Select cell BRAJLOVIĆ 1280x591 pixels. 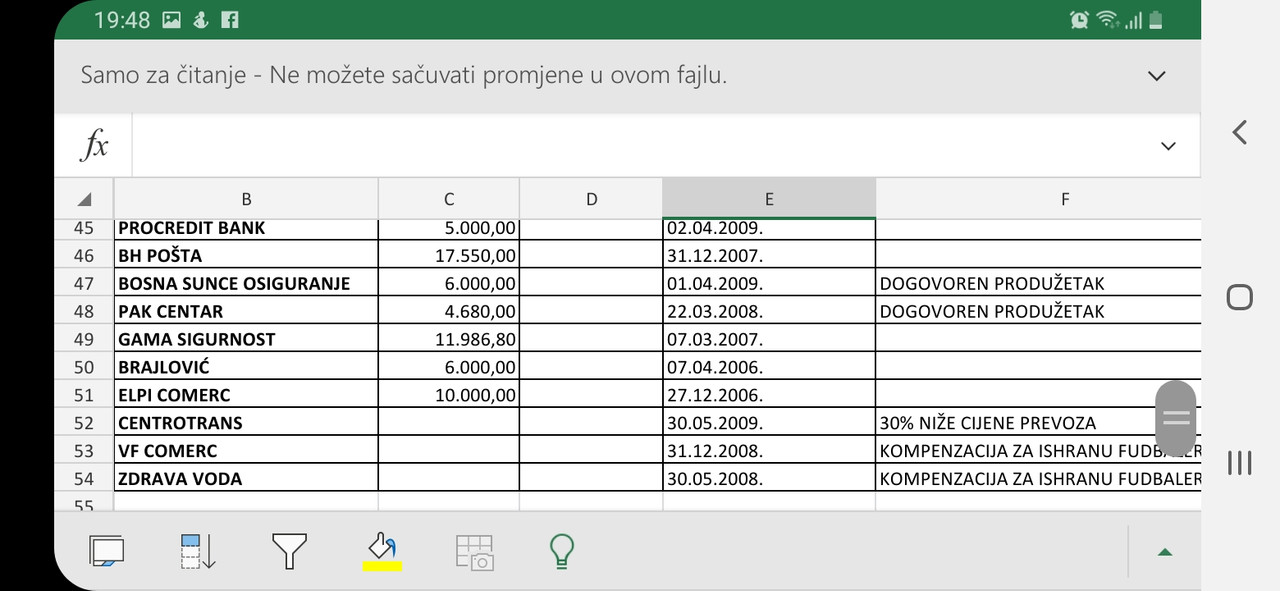[x=246, y=367]
